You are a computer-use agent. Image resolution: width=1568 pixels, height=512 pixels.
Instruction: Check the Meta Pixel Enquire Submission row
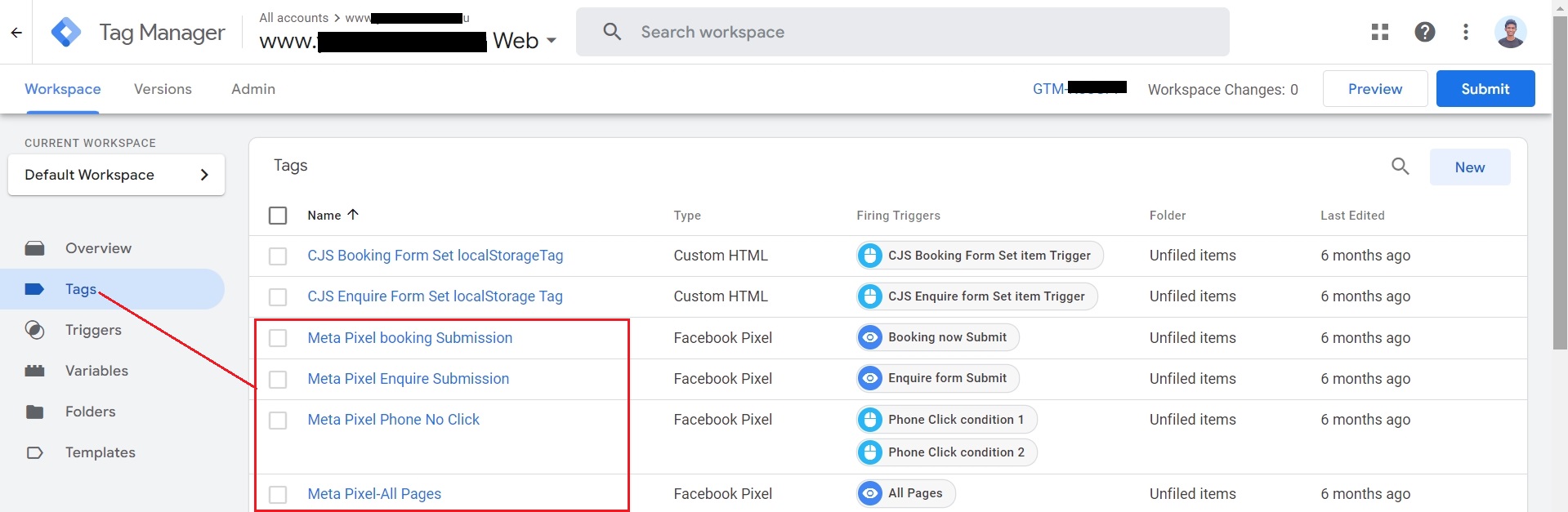pos(278,380)
